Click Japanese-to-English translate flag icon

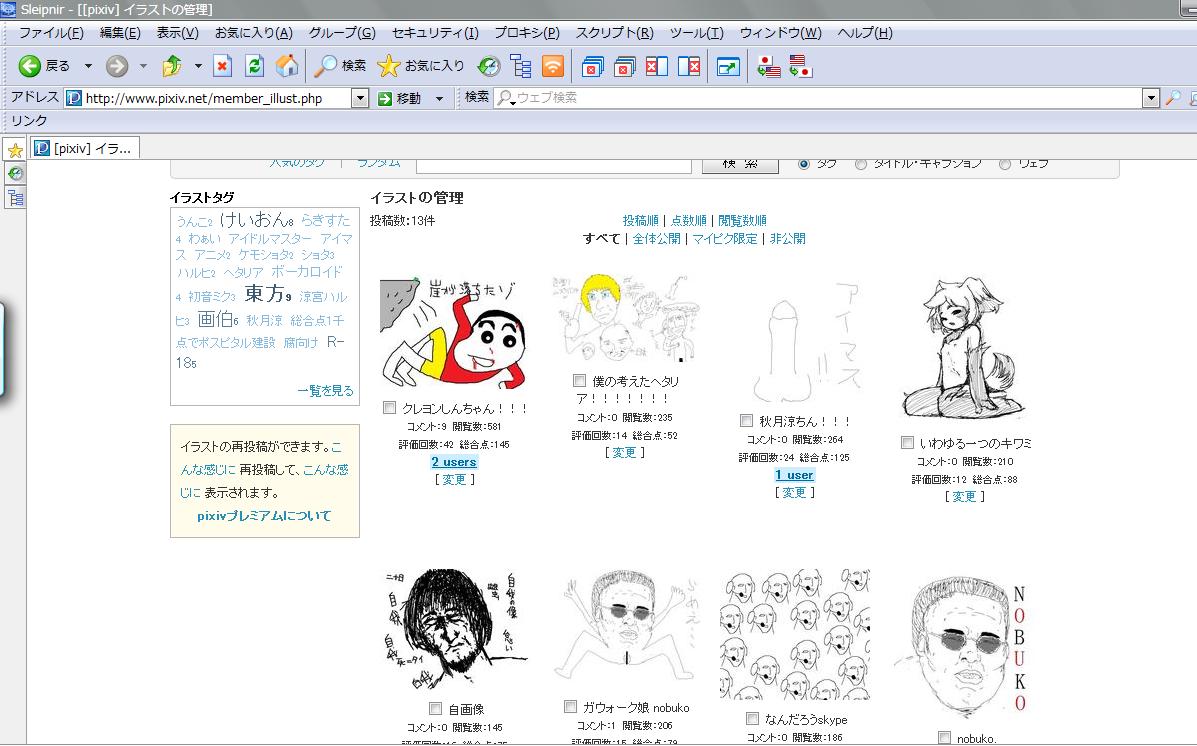[x=768, y=66]
